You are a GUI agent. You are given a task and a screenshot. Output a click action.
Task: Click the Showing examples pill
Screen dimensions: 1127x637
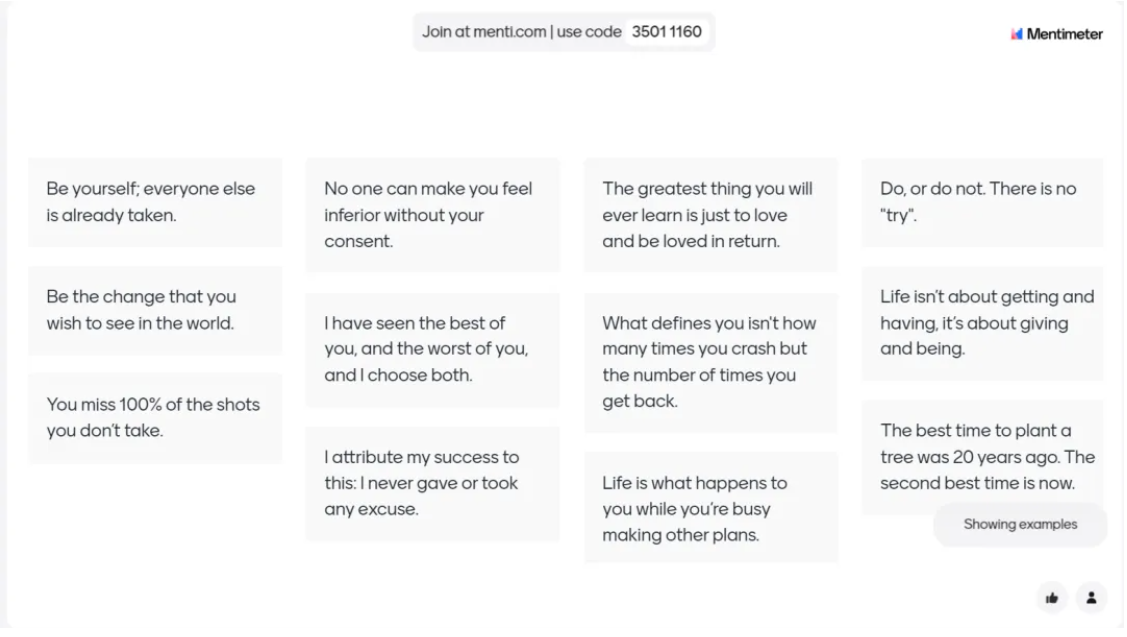[1020, 524]
